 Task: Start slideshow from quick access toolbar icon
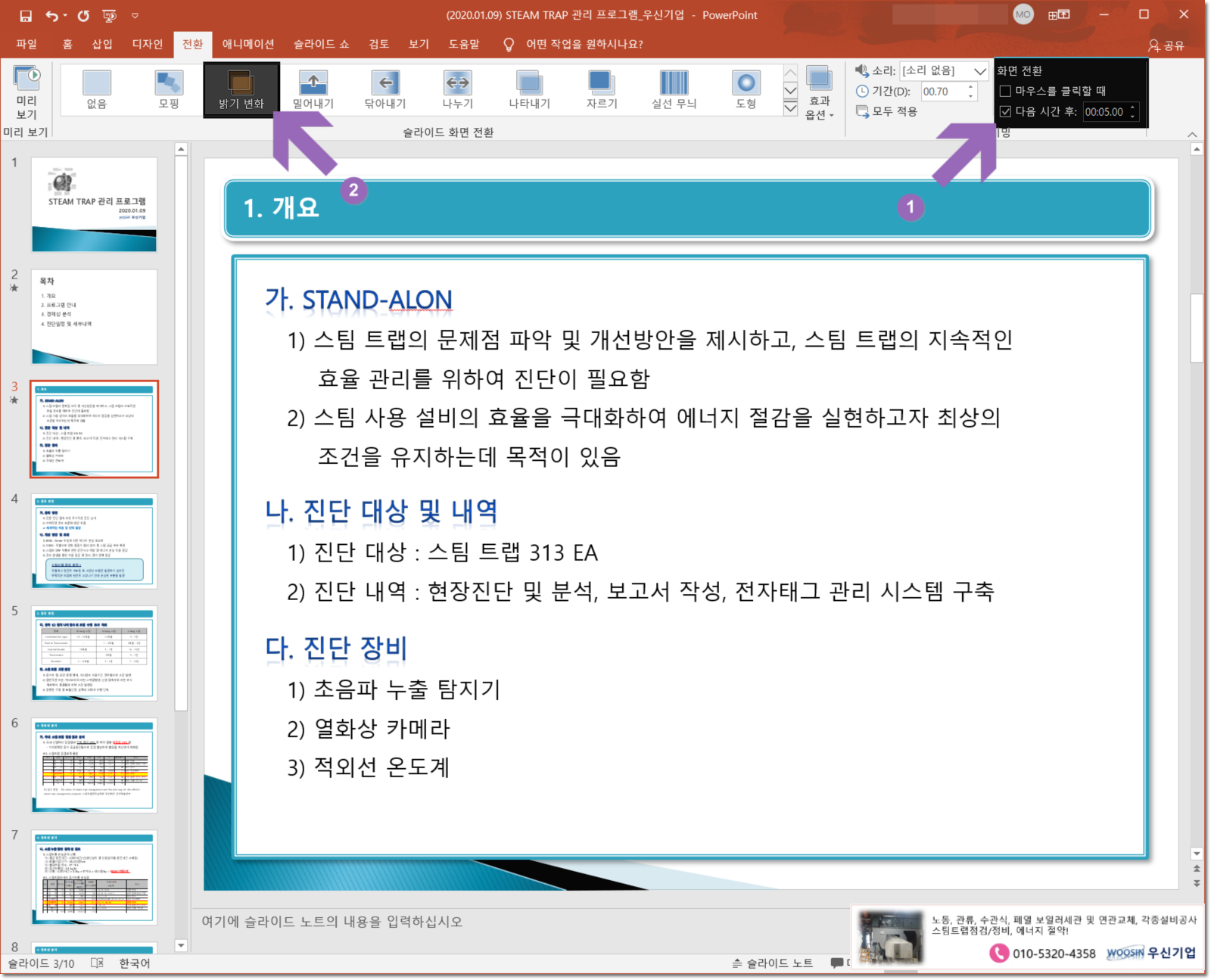tap(109, 15)
